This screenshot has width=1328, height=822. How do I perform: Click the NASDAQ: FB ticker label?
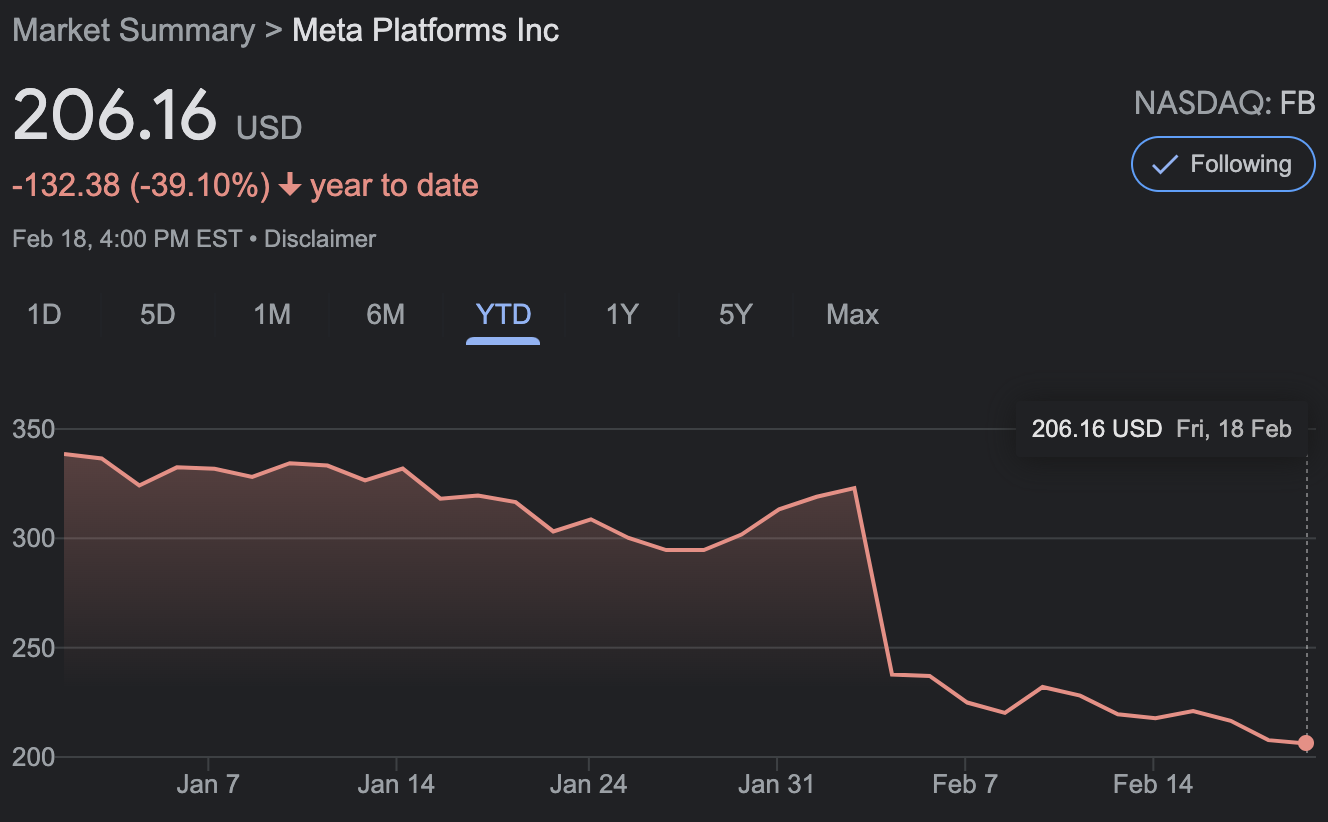pyautogui.click(x=1224, y=103)
